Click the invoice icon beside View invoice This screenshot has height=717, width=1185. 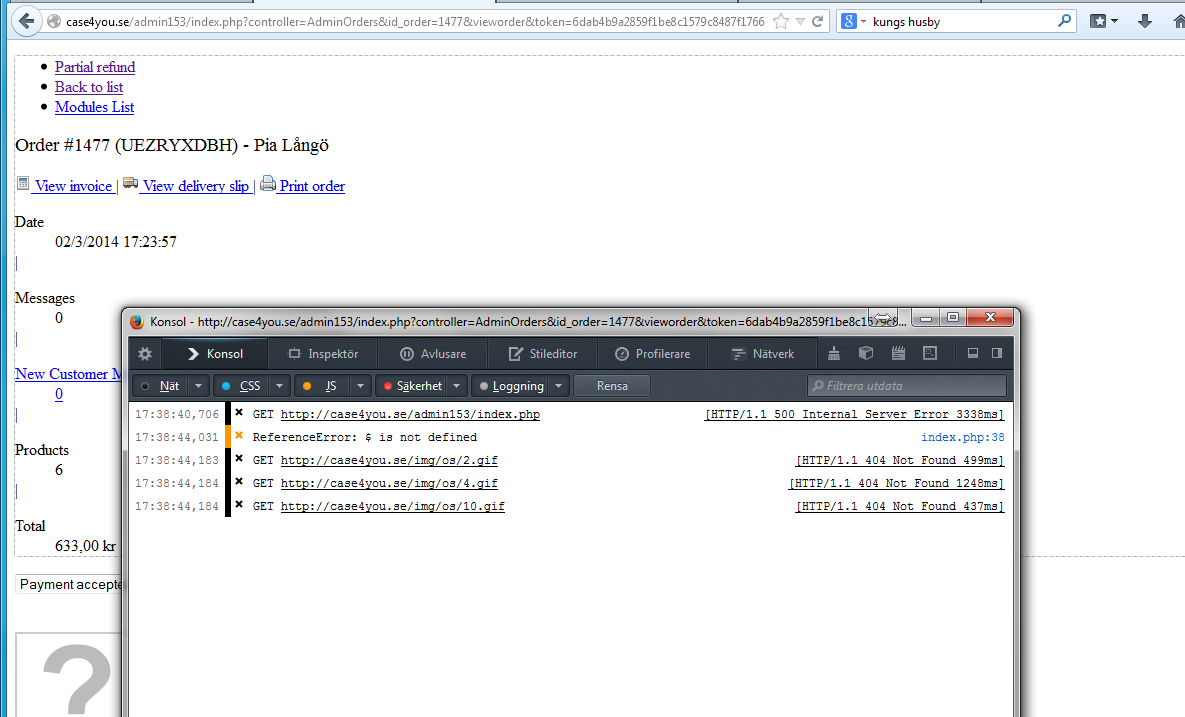(23, 184)
